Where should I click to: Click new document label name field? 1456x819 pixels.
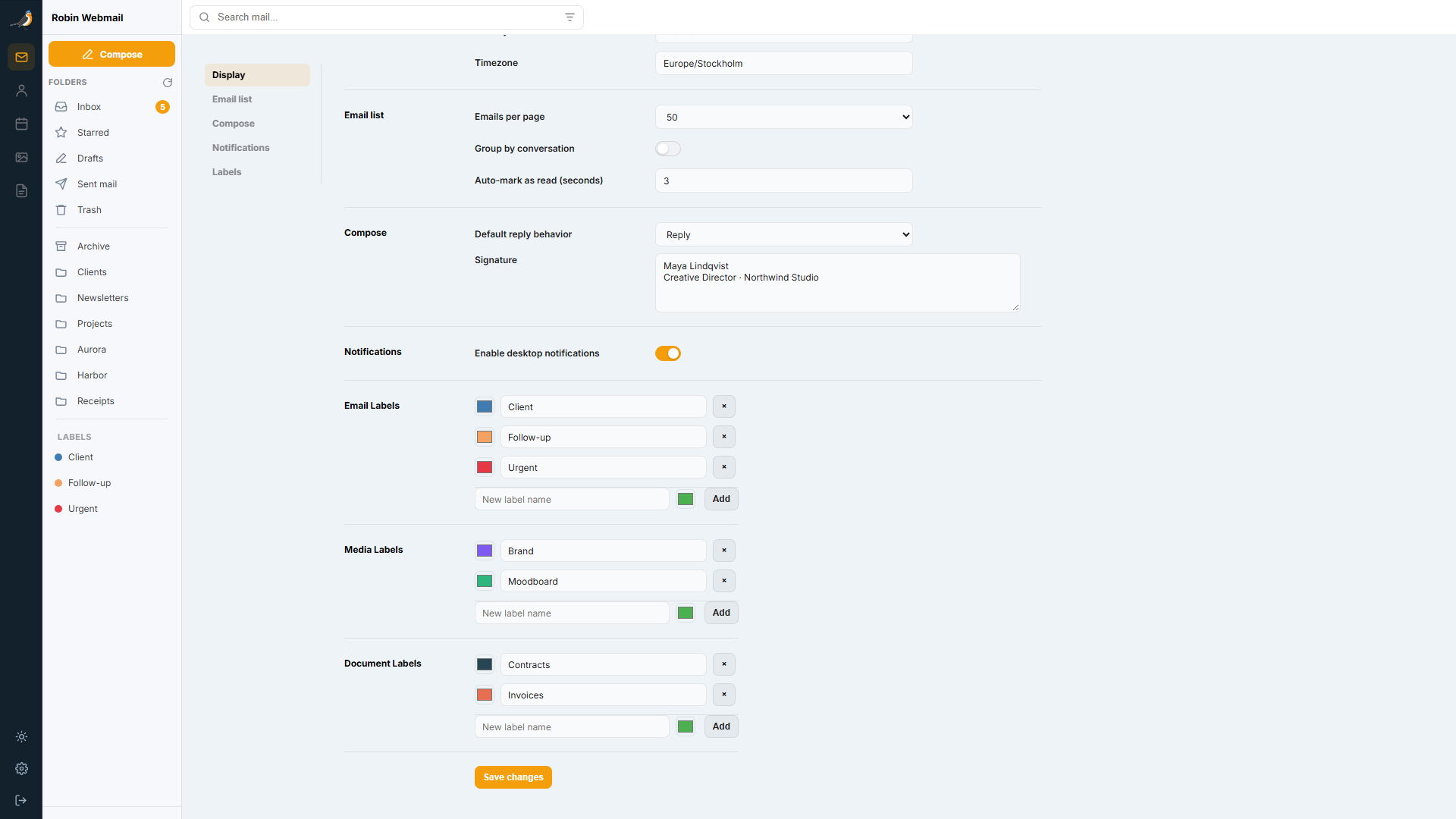pyautogui.click(x=572, y=726)
